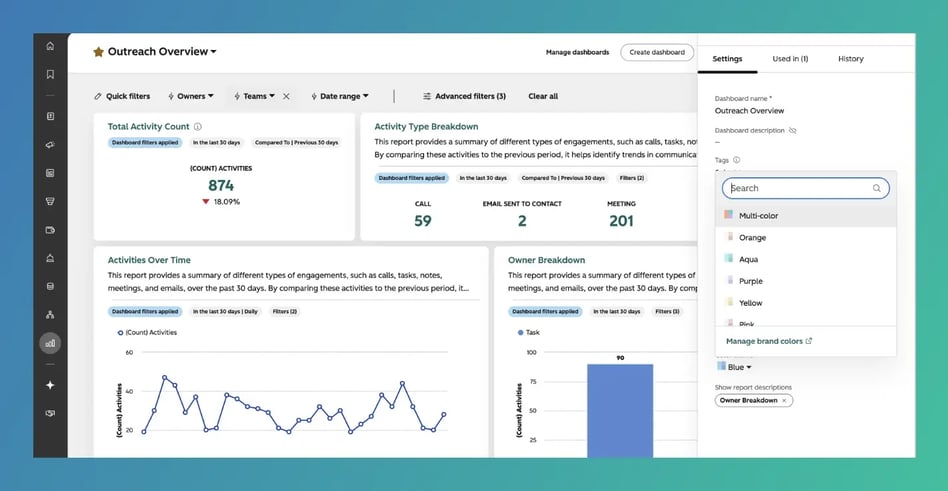Click the magnifier icon in the color search box

pos(876,188)
